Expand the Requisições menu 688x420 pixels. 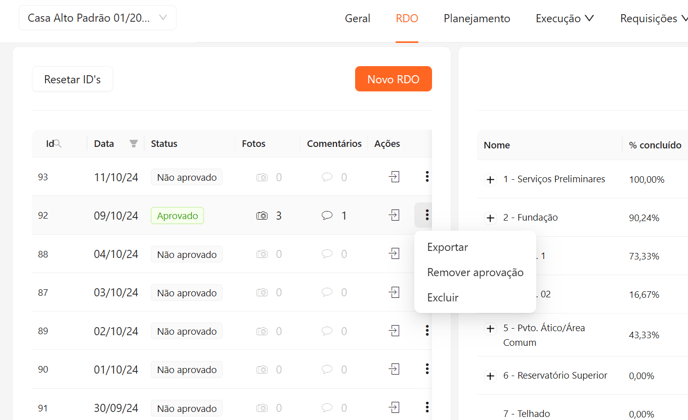coord(653,18)
